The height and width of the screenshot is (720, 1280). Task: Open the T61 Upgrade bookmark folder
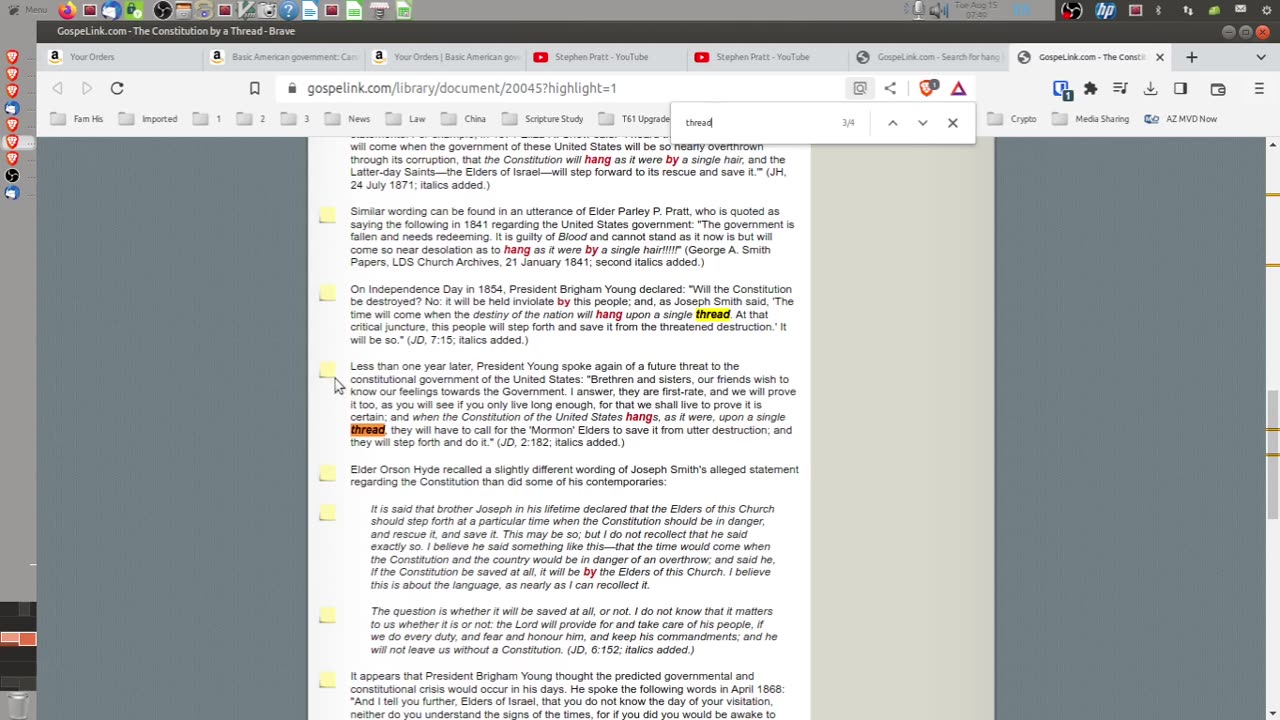click(x=635, y=119)
